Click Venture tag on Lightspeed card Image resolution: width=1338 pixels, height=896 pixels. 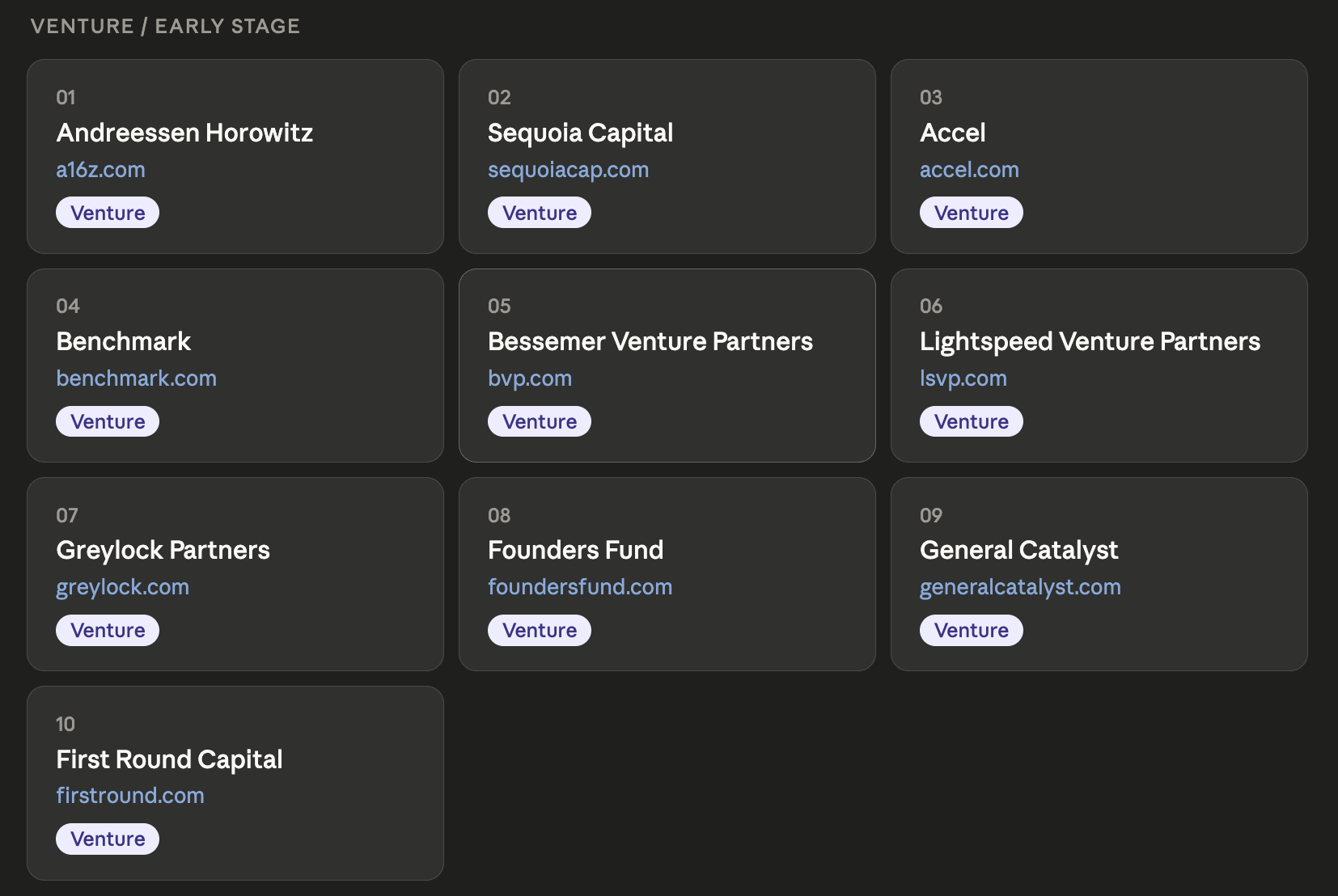[x=972, y=421]
